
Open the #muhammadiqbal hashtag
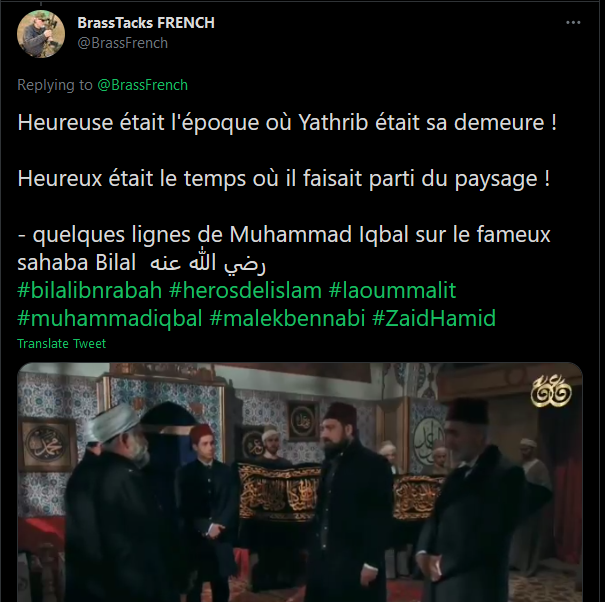coord(110,318)
